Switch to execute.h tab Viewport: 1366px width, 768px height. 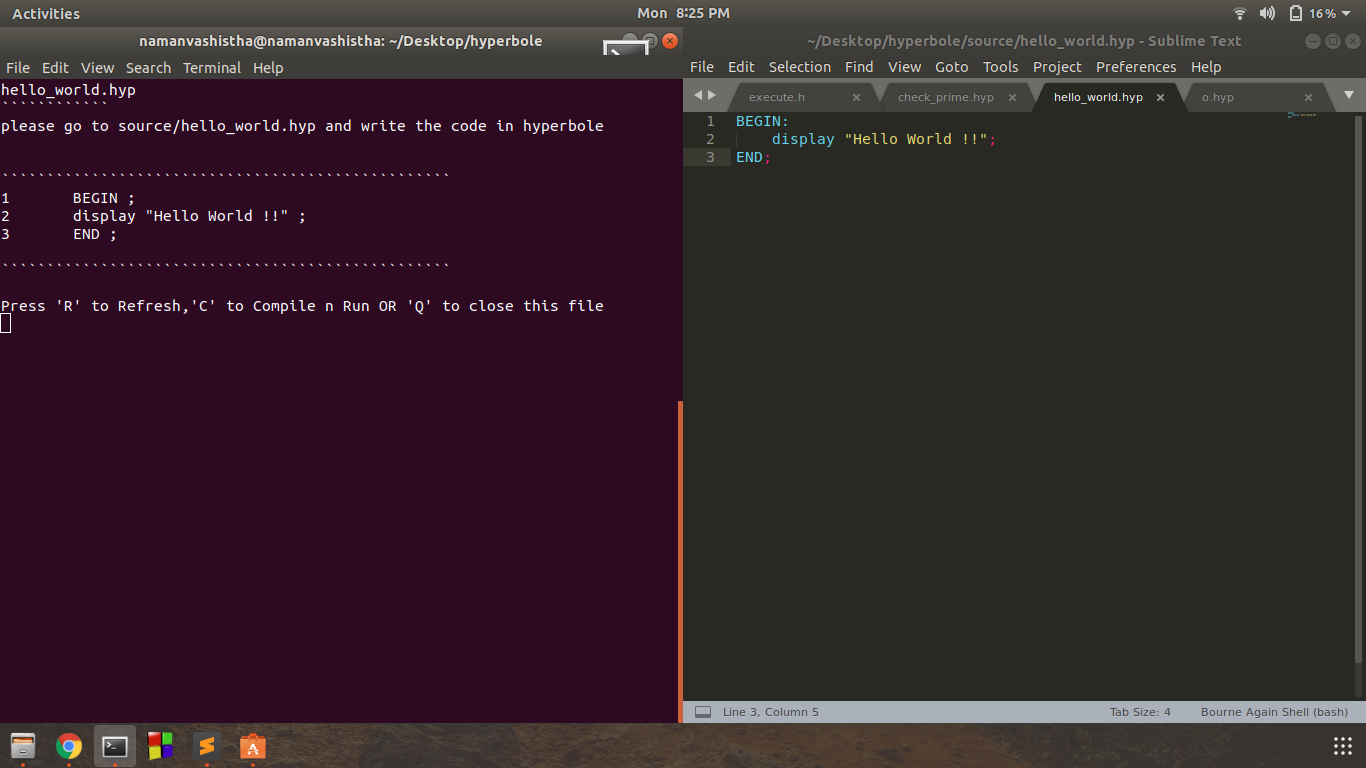777,97
